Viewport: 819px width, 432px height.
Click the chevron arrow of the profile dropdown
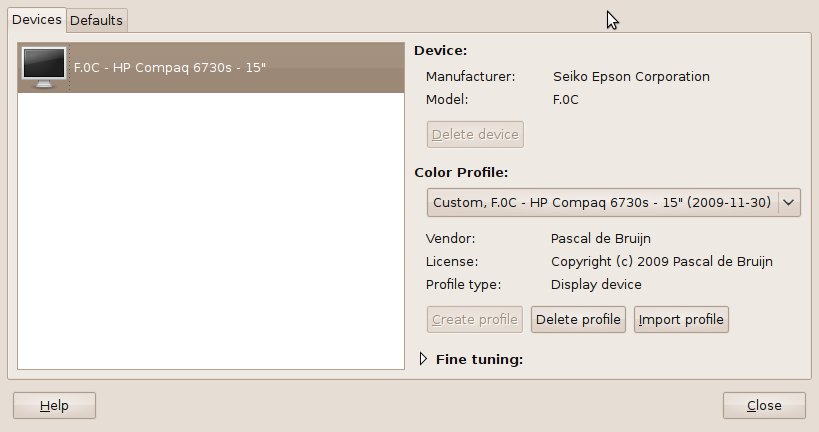pyautogui.click(x=789, y=203)
